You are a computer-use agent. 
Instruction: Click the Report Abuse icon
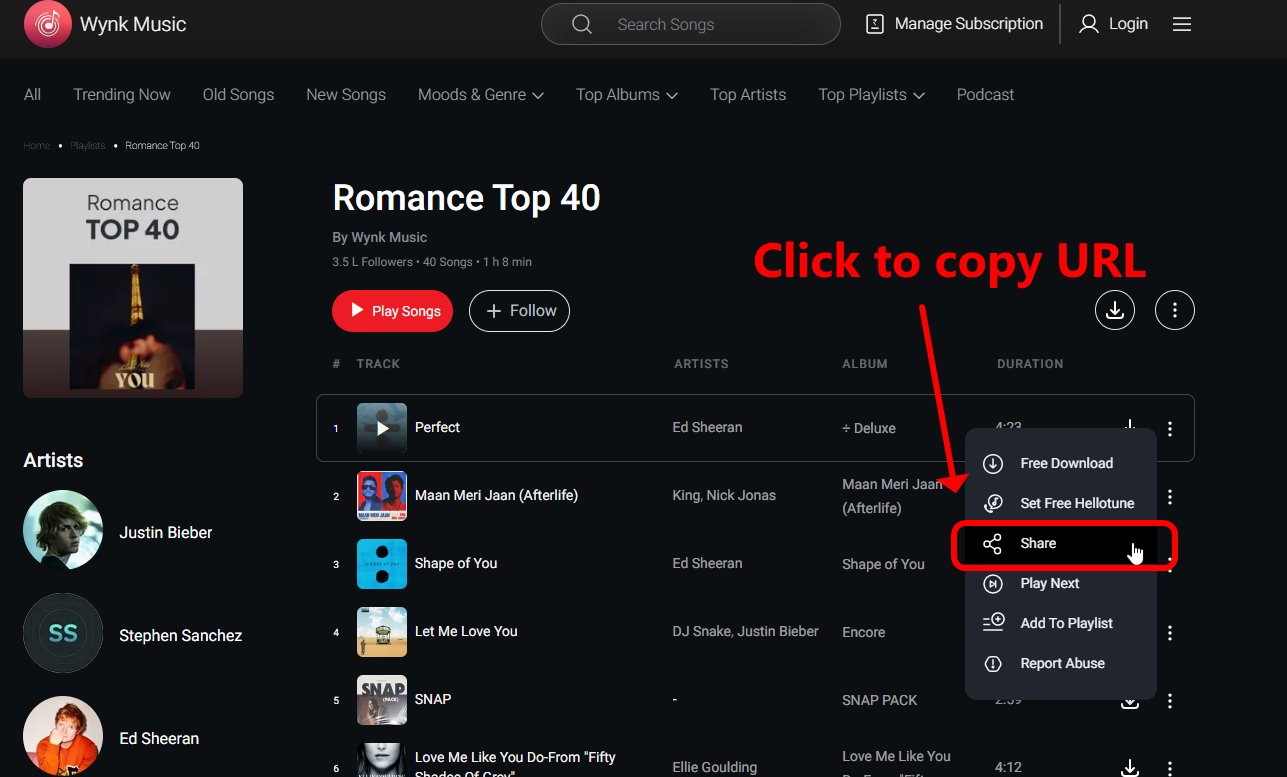pos(993,664)
